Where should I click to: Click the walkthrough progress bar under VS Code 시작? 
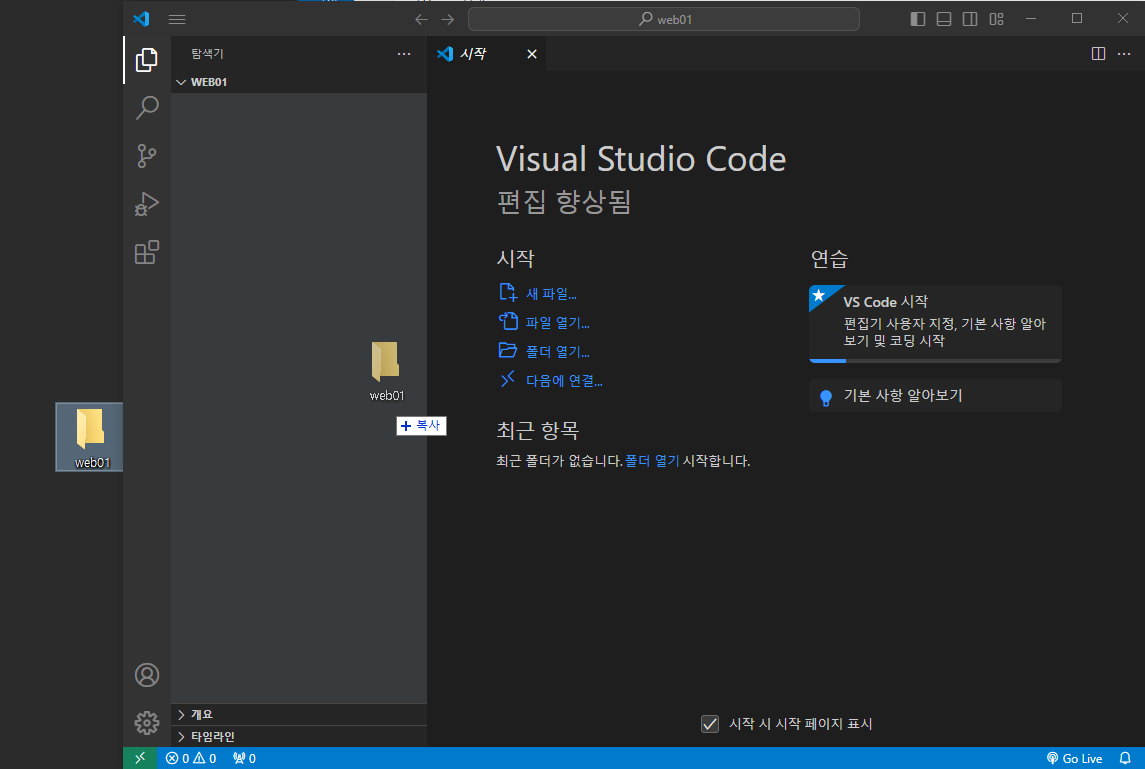935,360
